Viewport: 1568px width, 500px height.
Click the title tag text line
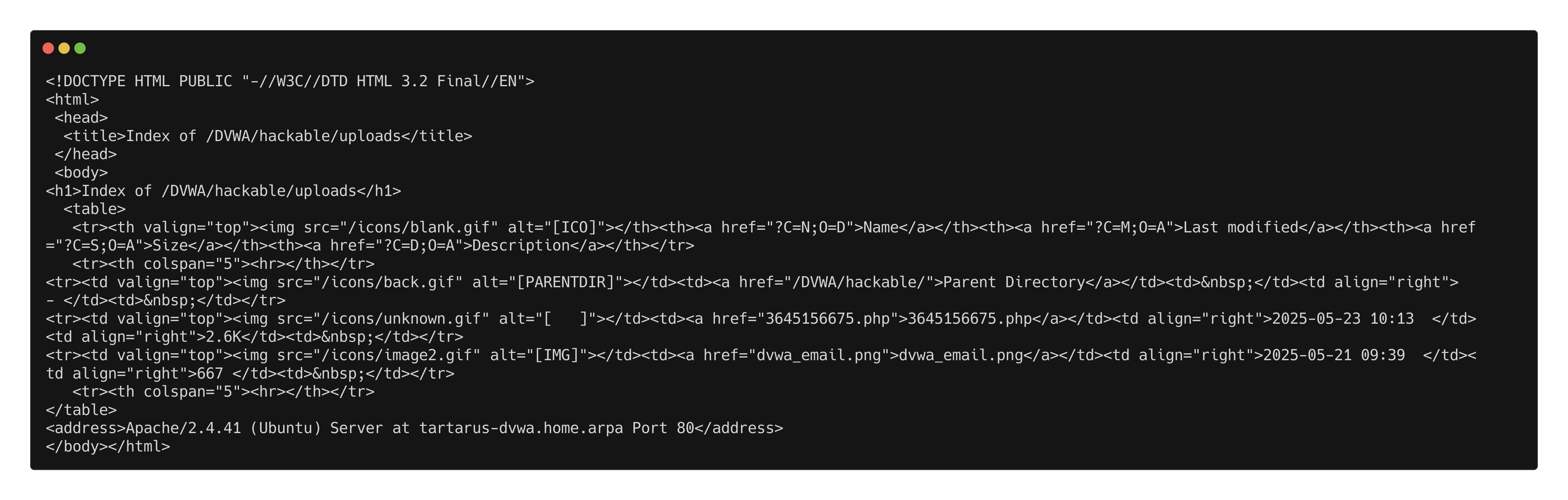pos(268,136)
